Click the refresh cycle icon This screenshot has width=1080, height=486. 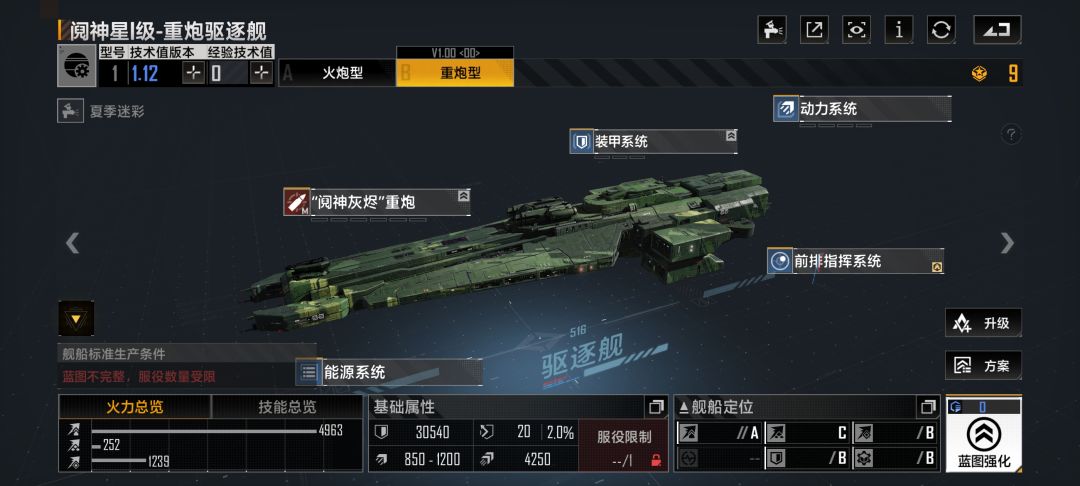(941, 30)
